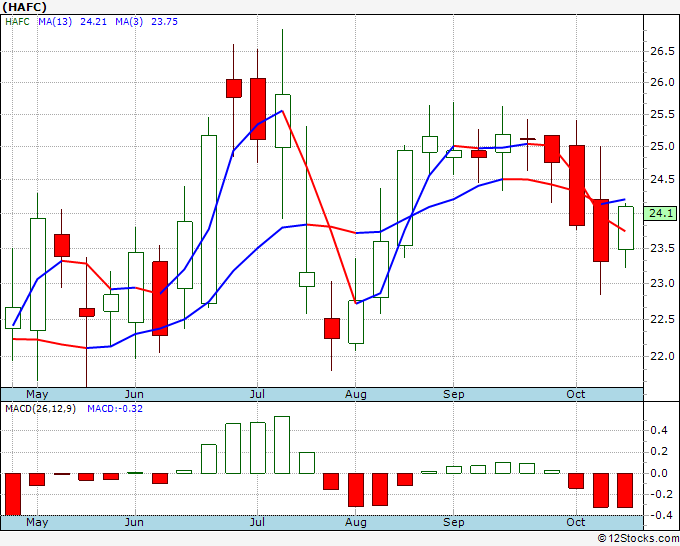
Task: Click the Jun label on MACD time axis
Action: (x=134, y=522)
